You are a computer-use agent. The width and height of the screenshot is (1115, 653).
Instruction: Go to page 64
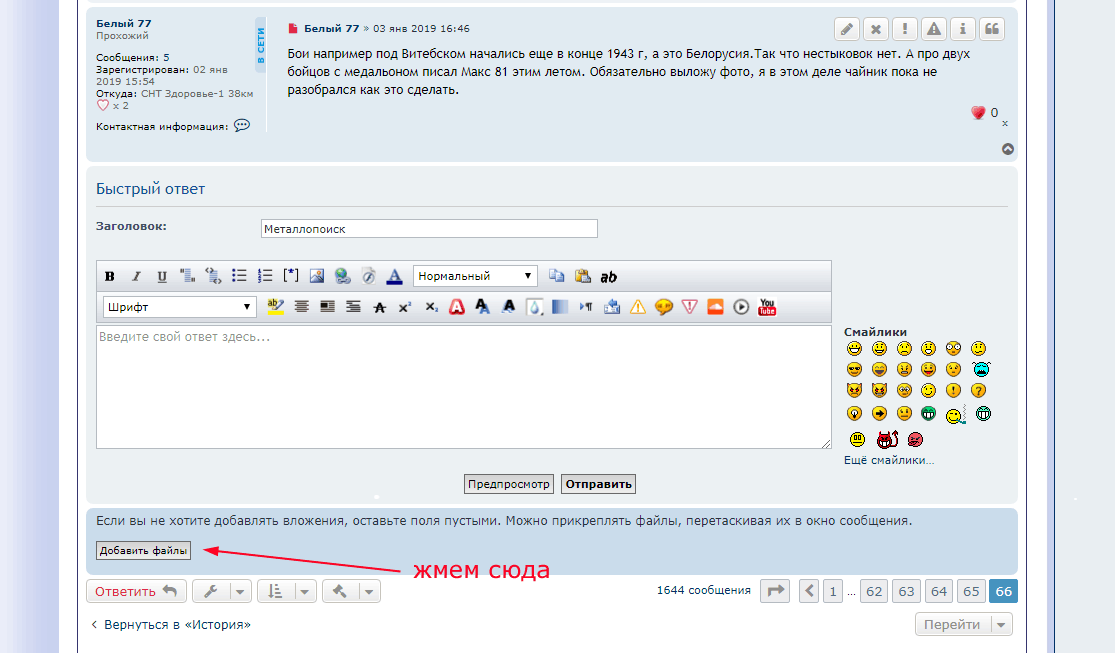(x=938, y=591)
